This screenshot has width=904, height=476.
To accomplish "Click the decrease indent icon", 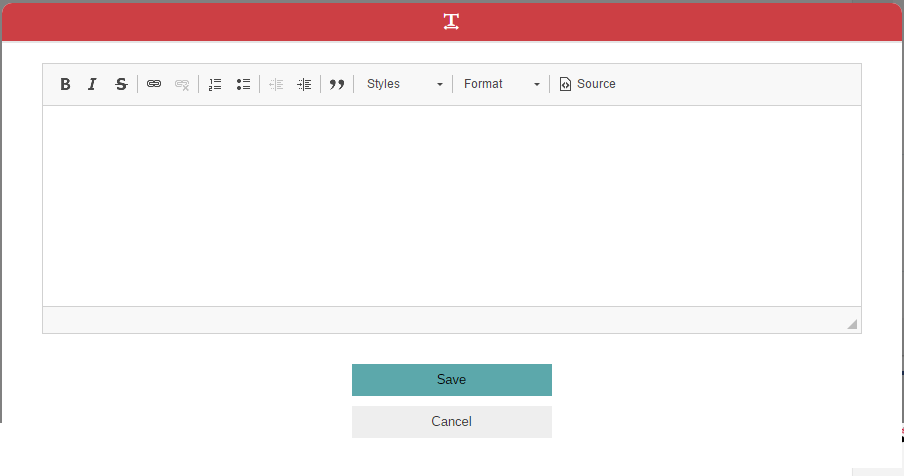I will tap(276, 84).
